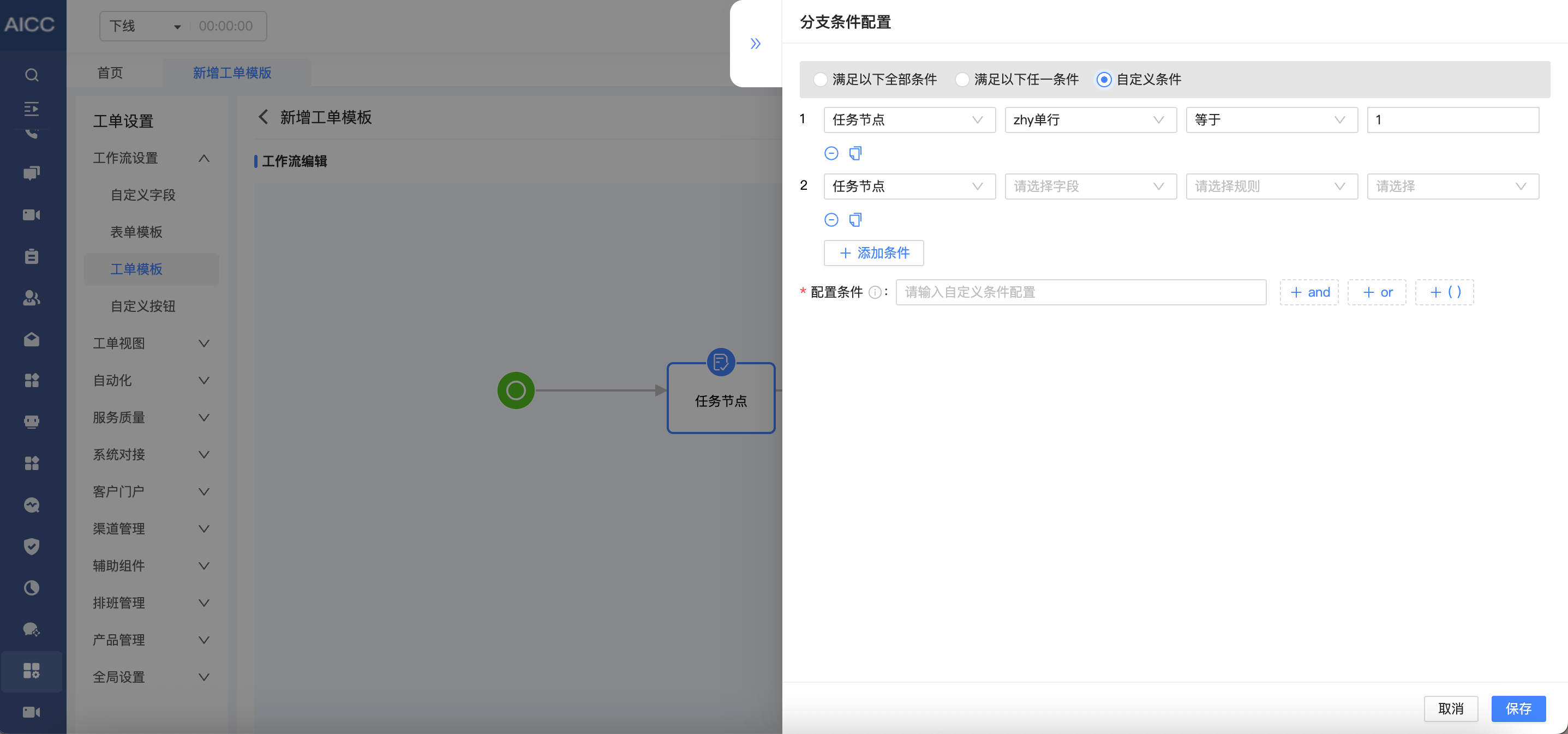
Task: Switch to the 首页 tab
Action: pyautogui.click(x=110, y=73)
